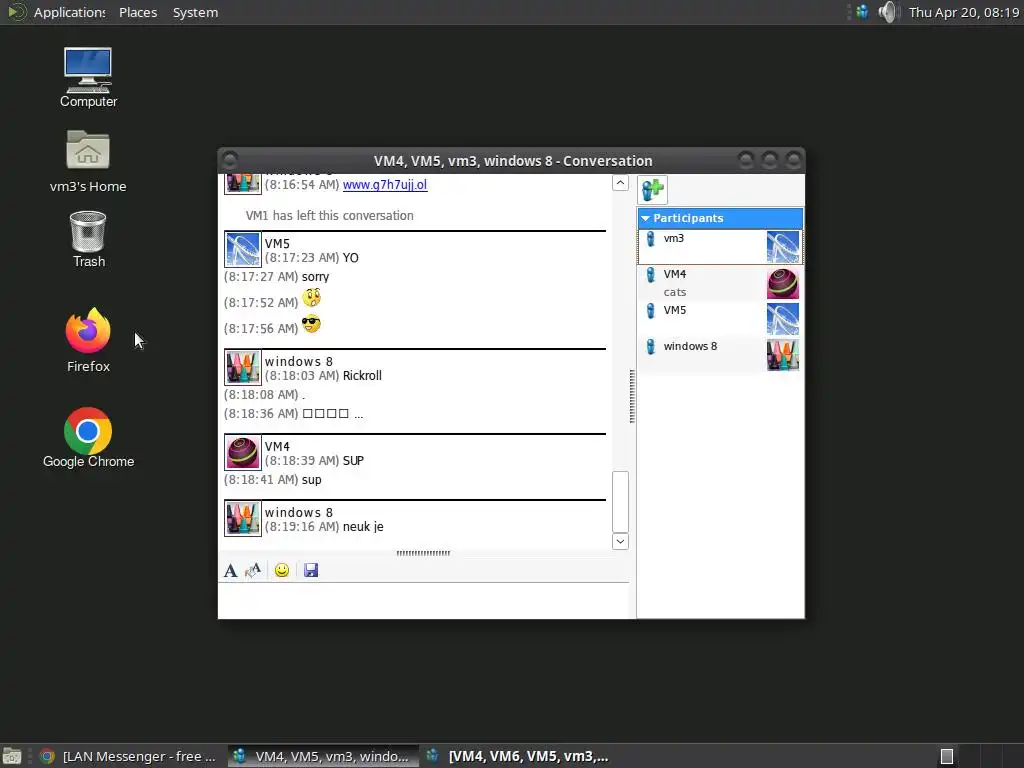Click VM5's avatar in Participants list
1024x768 pixels.
[x=782, y=319]
